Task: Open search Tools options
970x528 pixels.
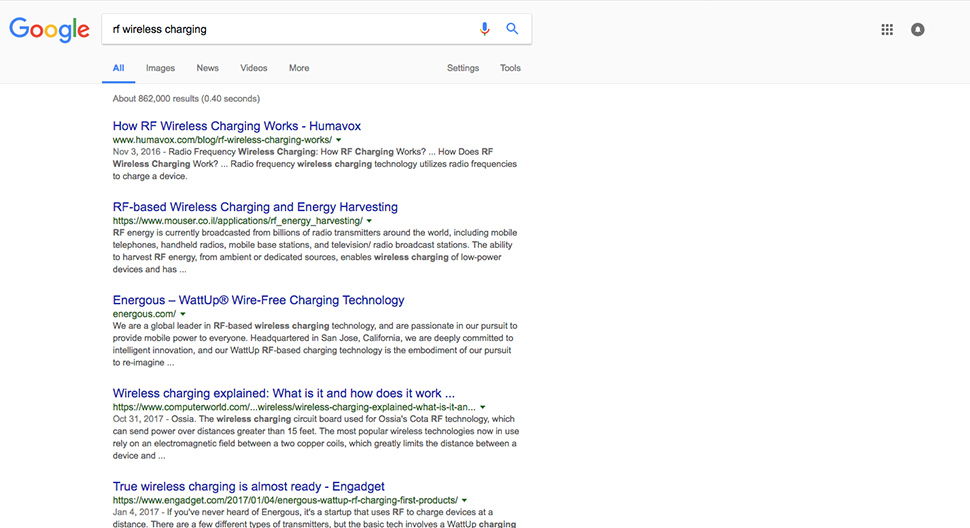Action: tap(510, 68)
